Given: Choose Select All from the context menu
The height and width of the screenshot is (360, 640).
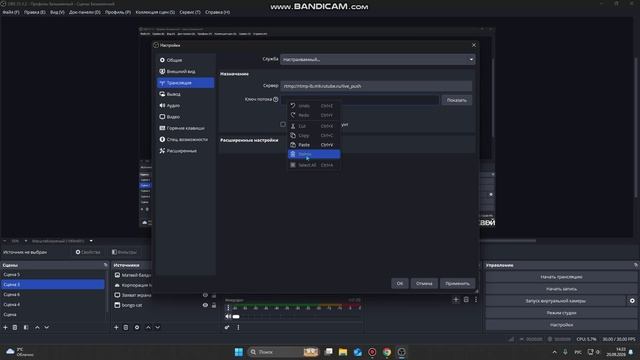Looking at the screenshot, I should [x=314, y=165].
